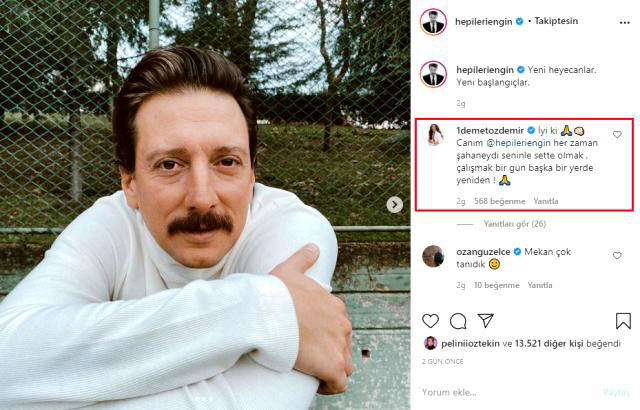Open ozanguzelce's commenter avatar
The image size is (640, 410).
click(x=434, y=255)
